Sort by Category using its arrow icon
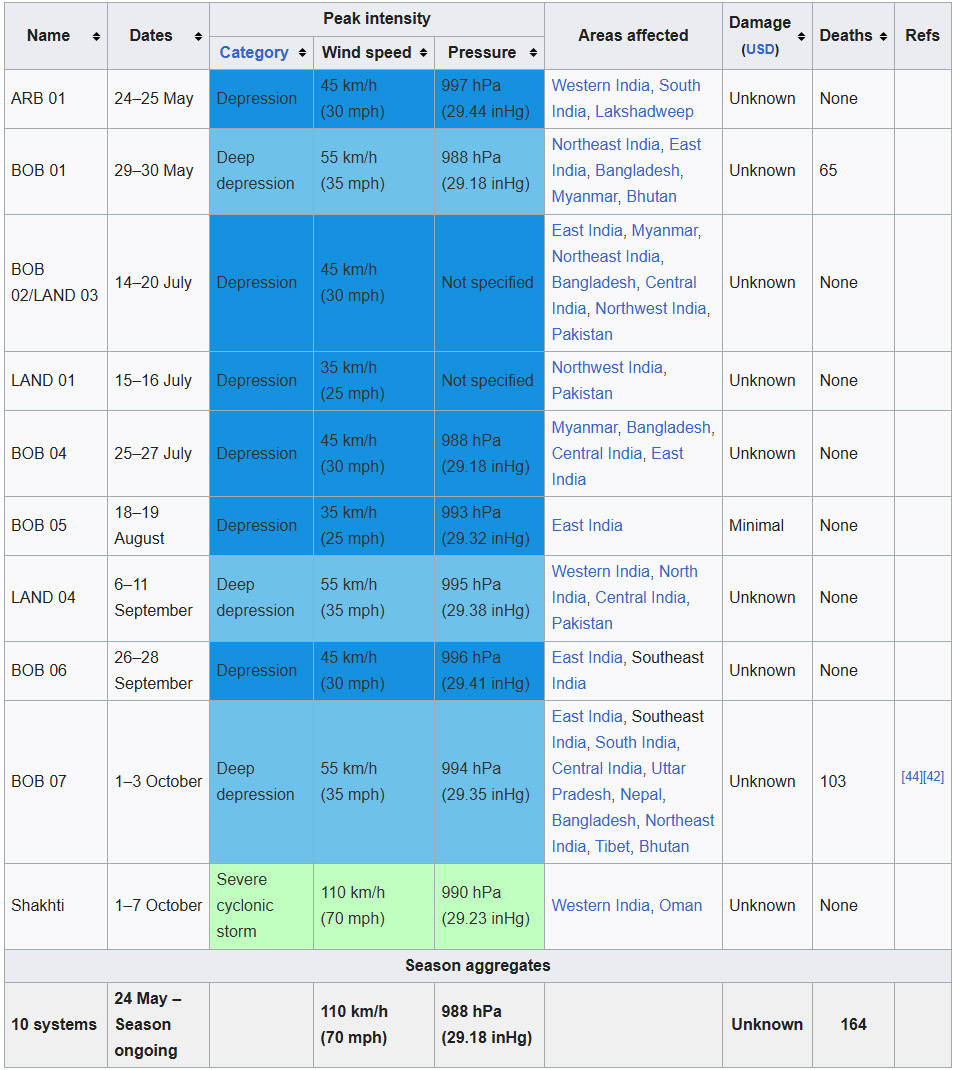This screenshot has height=1070, width=955. coord(302,53)
